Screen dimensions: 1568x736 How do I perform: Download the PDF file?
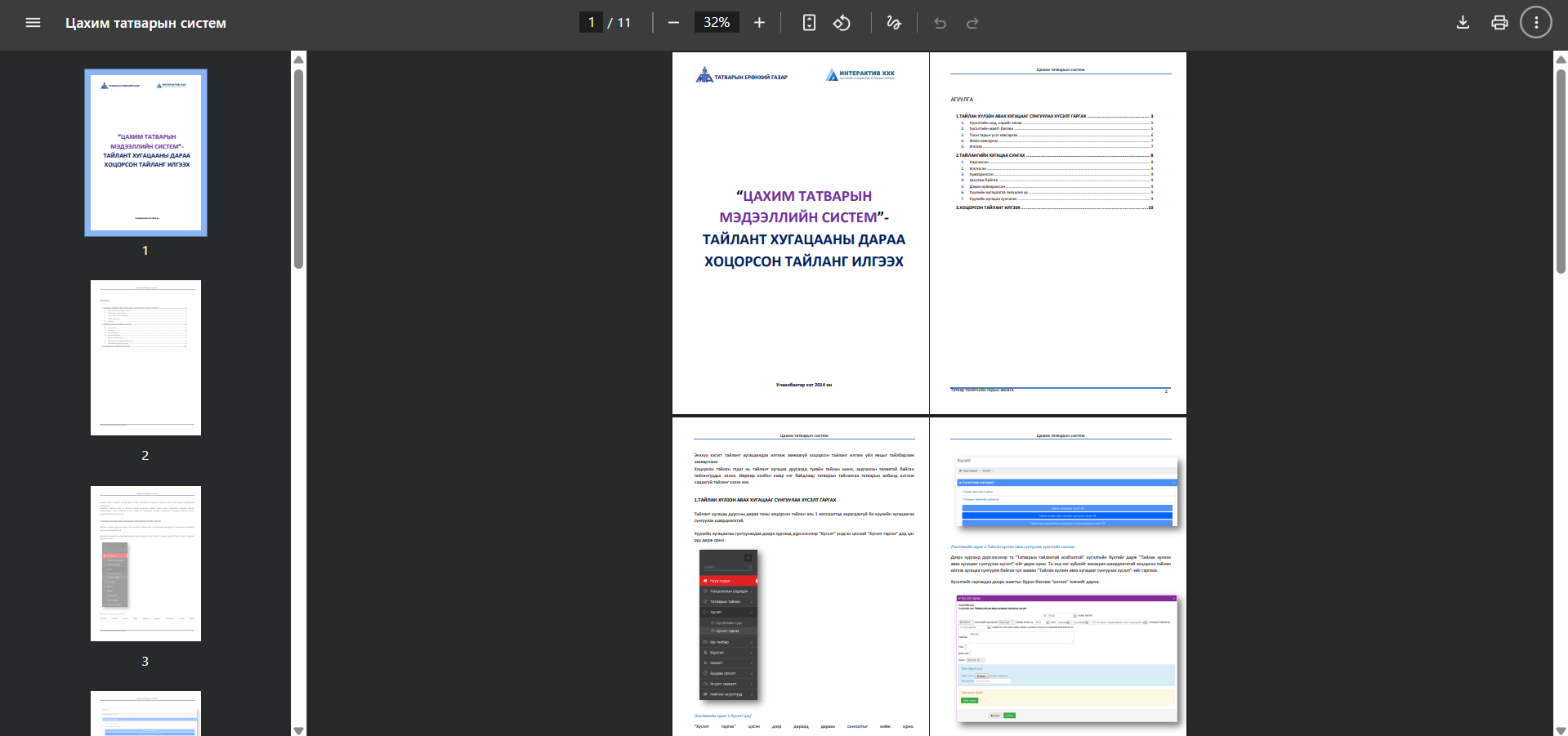tap(1463, 23)
